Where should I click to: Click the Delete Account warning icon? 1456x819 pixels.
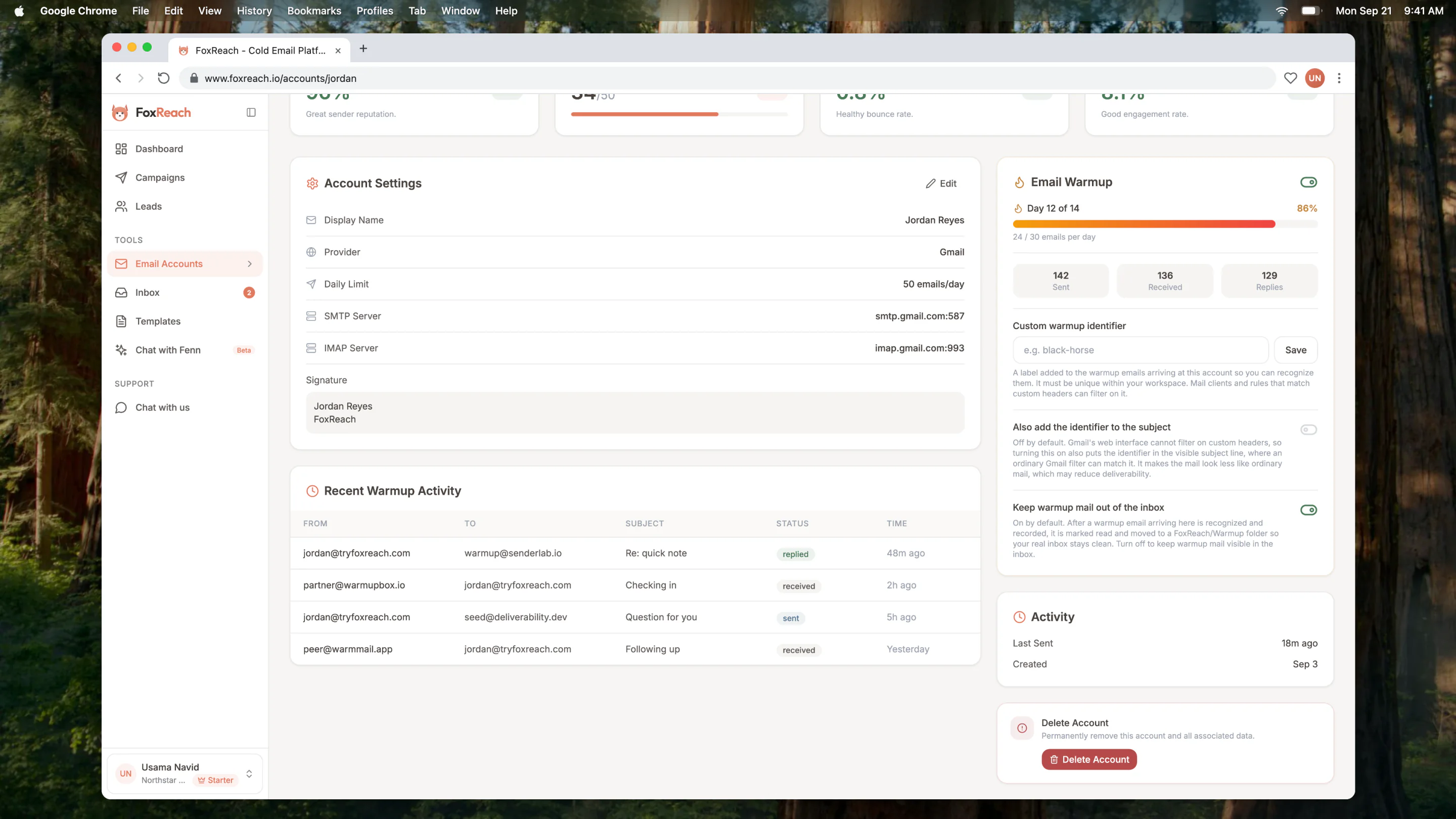coord(1022,729)
